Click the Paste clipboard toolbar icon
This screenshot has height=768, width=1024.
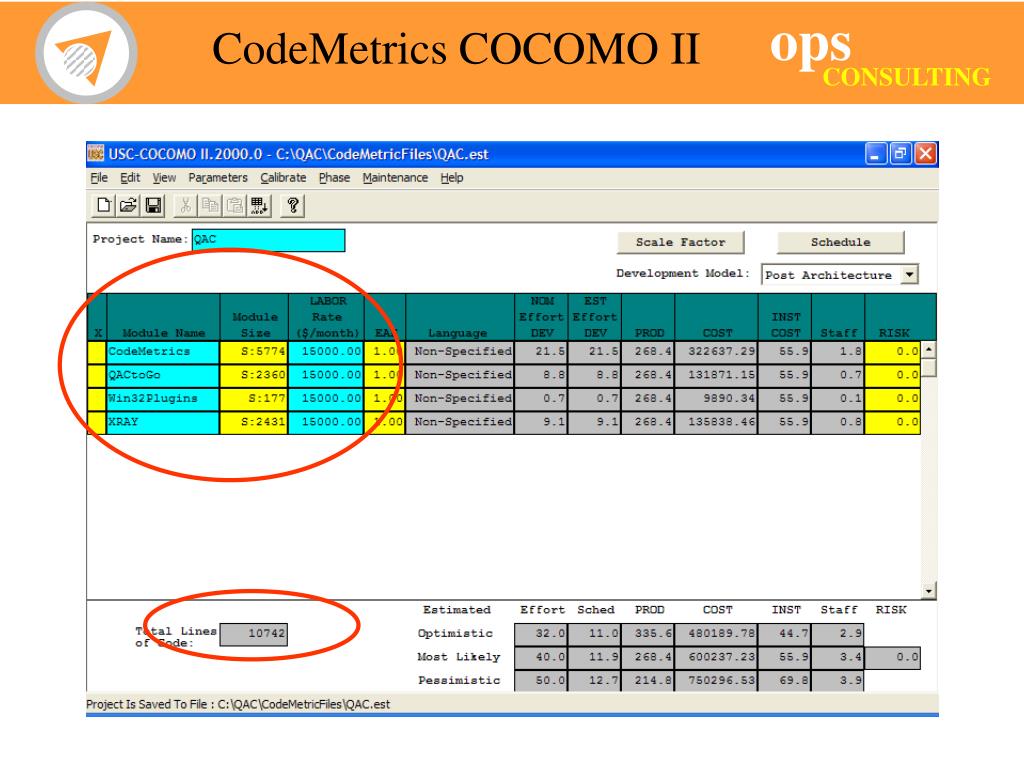234,206
